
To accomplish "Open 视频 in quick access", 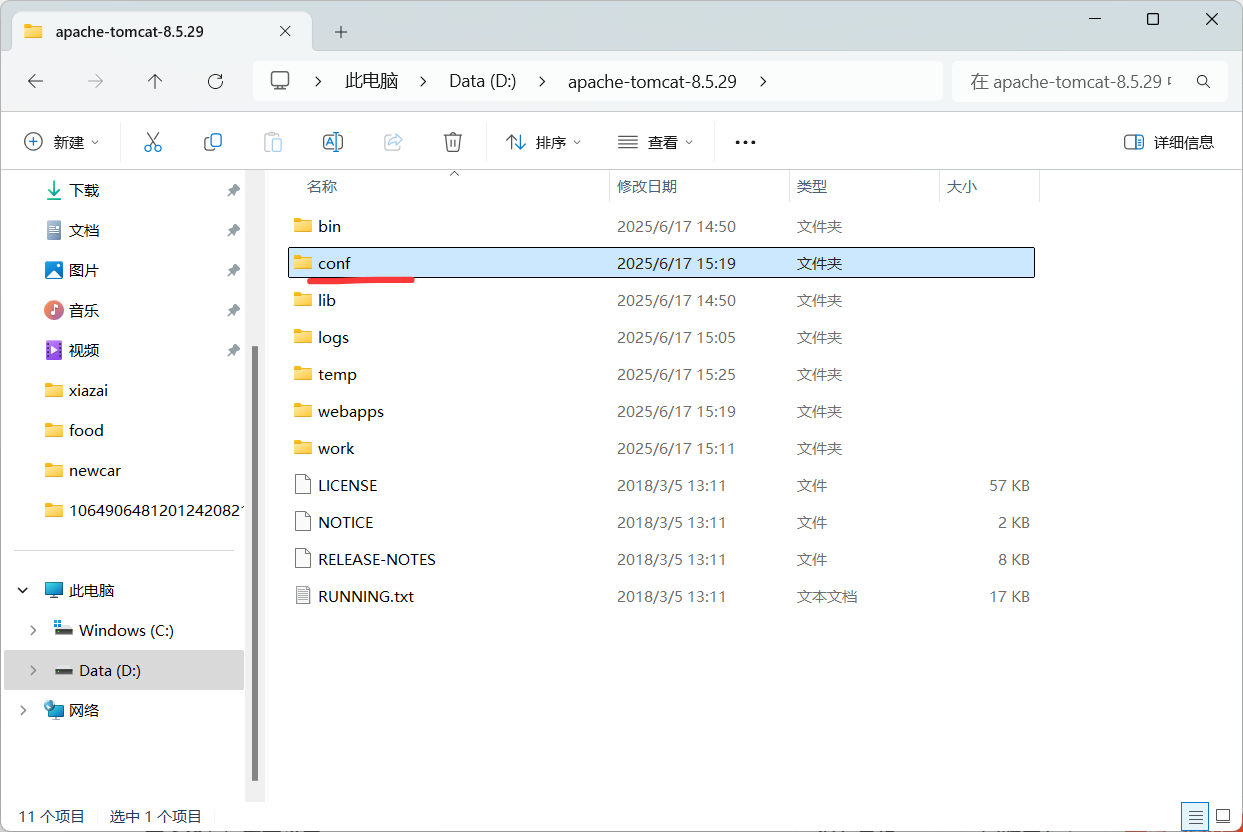I will [84, 350].
